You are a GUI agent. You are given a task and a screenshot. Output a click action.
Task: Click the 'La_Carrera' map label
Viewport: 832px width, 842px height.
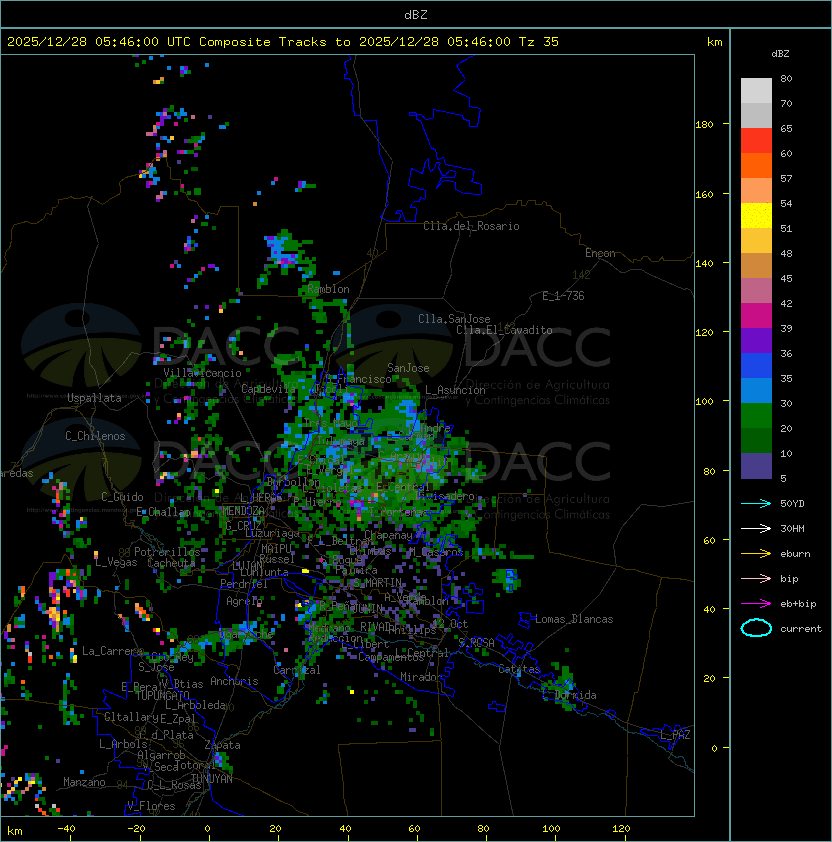click(x=113, y=651)
